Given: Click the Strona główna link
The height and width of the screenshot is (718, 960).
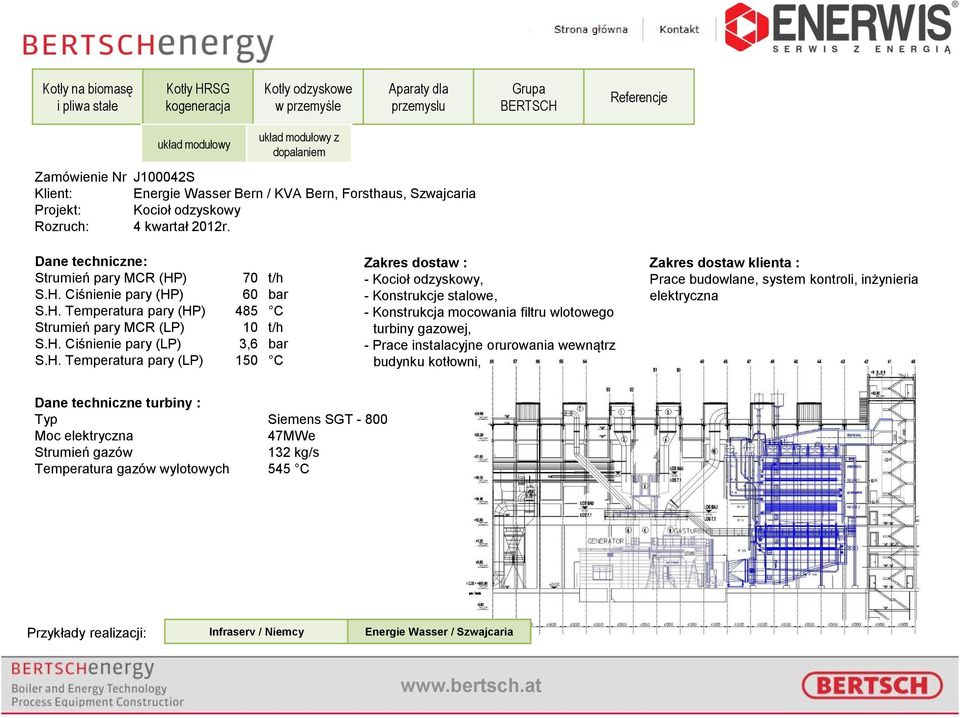Looking at the screenshot, I should coord(591,29).
